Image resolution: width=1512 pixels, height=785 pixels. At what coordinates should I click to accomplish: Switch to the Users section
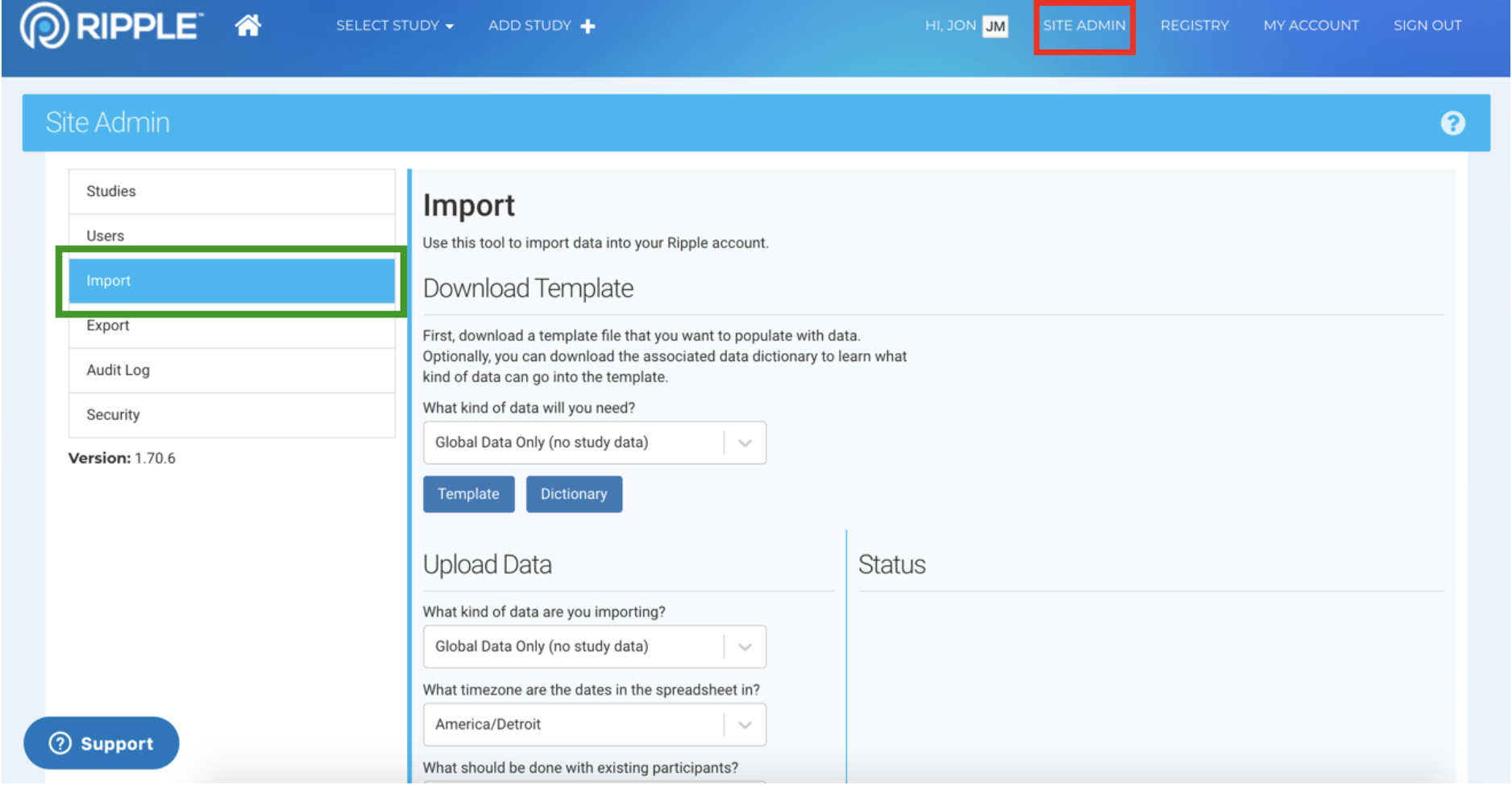[231, 235]
